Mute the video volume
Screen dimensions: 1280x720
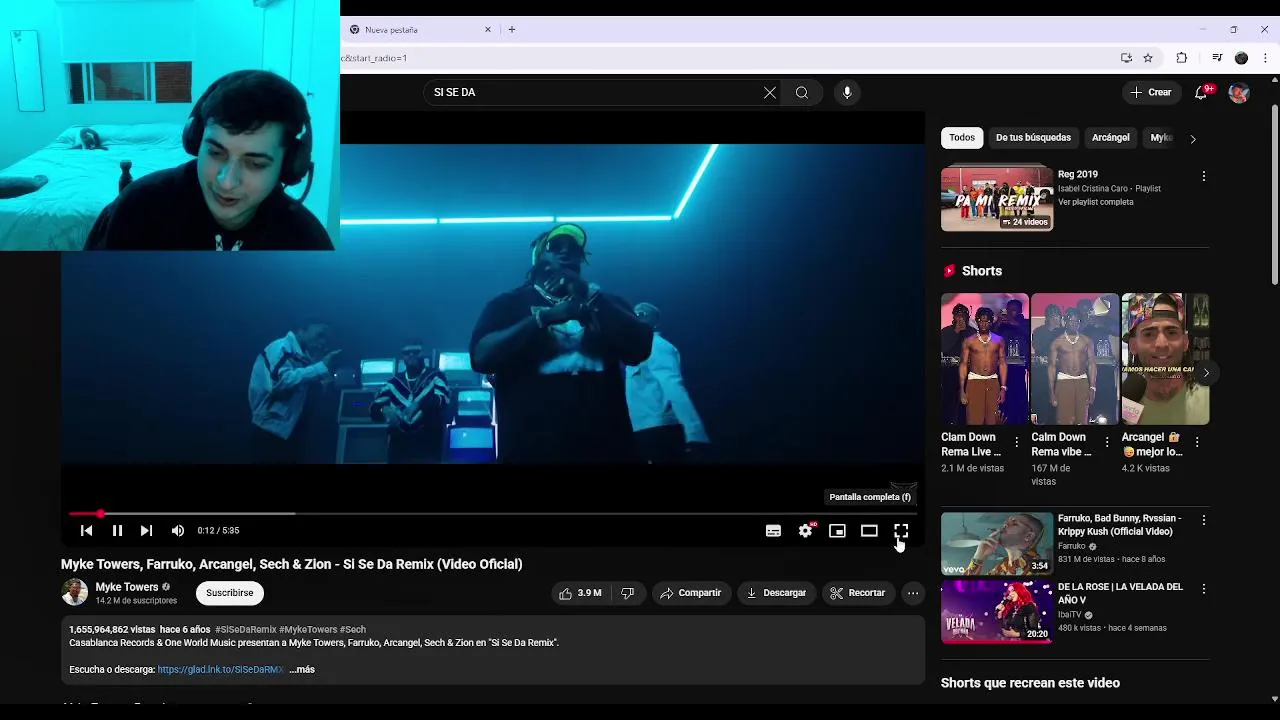click(178, 531)
